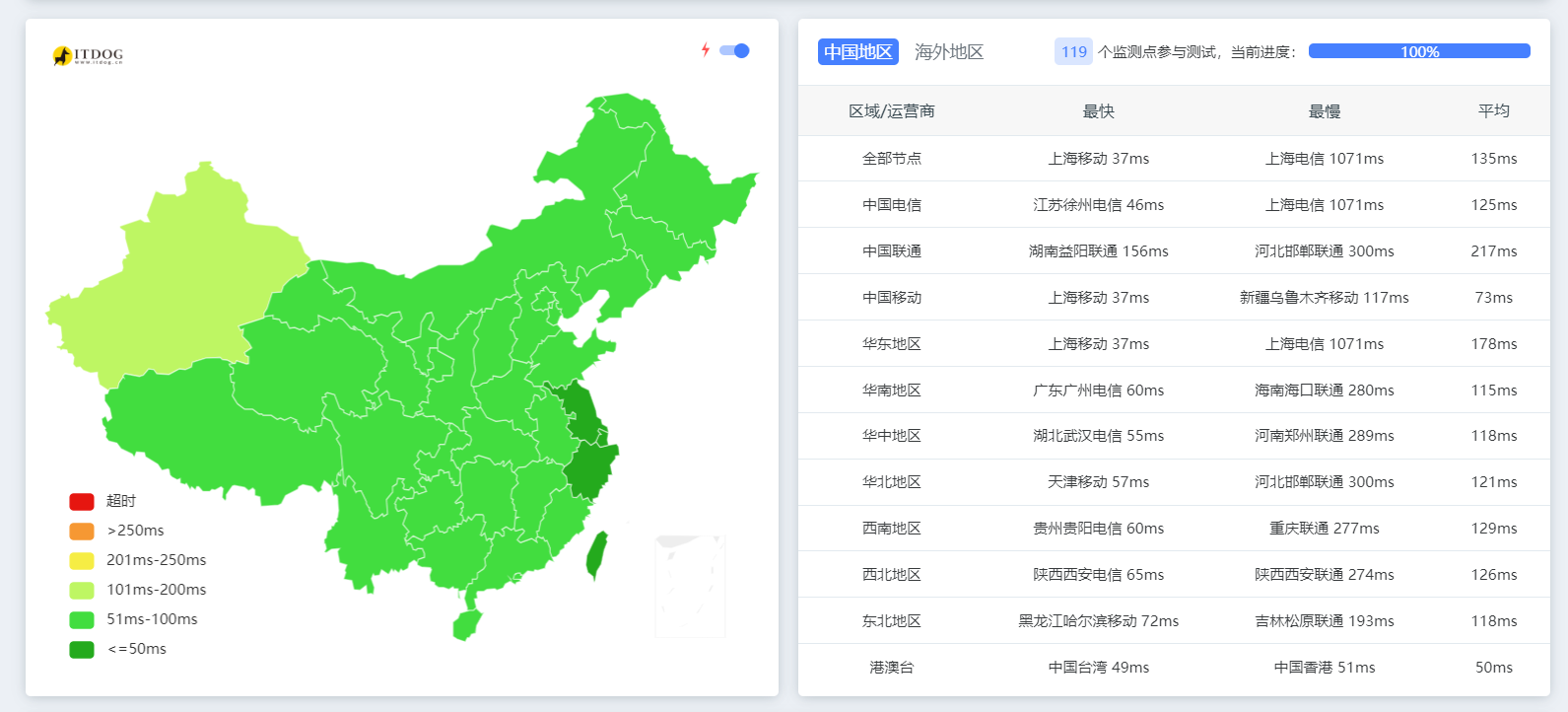Image resolution: width=1568 pixels, height=712 pixels.
Task: Click the orange >250ms legend swatch
Action: [x=82, y=532]
